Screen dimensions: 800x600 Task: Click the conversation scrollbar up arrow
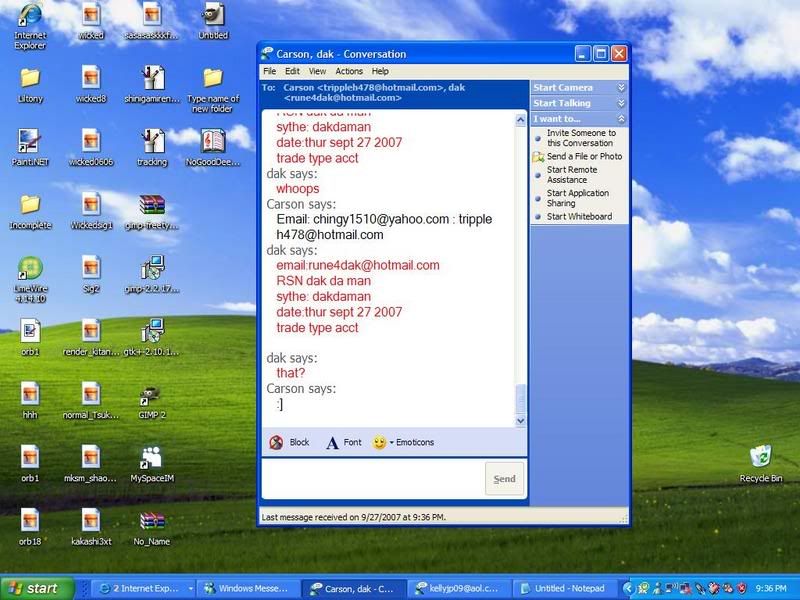520,120
